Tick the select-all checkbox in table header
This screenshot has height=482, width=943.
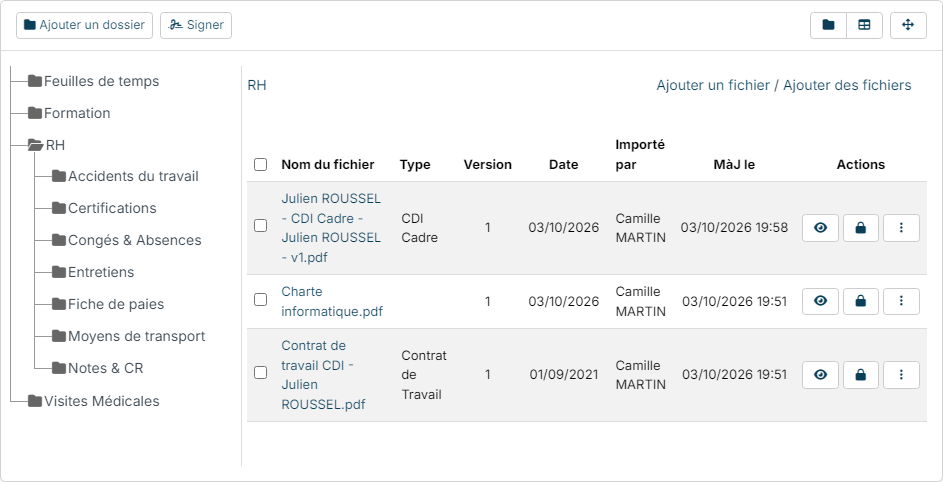coord(260,164)
